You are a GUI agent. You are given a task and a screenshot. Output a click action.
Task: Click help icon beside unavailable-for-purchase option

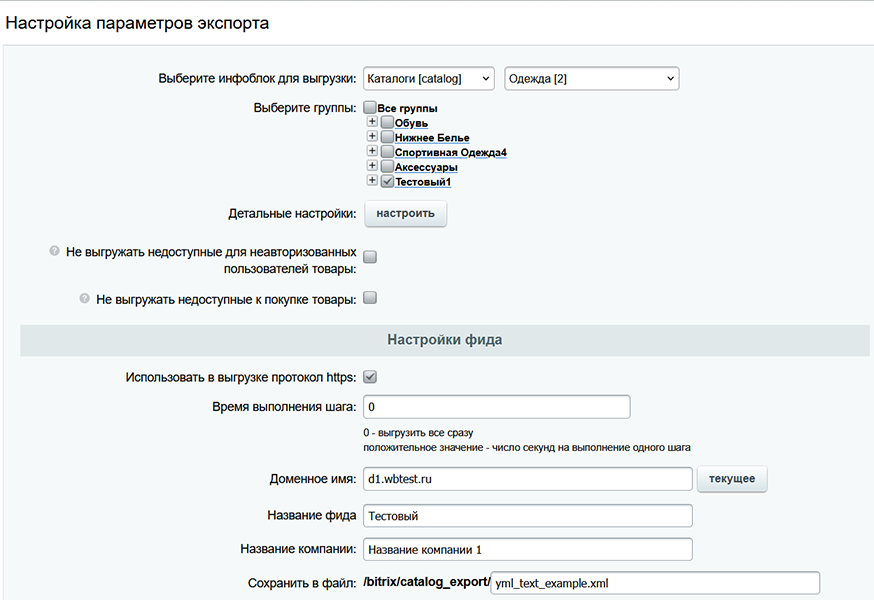[x=84, y=298]
